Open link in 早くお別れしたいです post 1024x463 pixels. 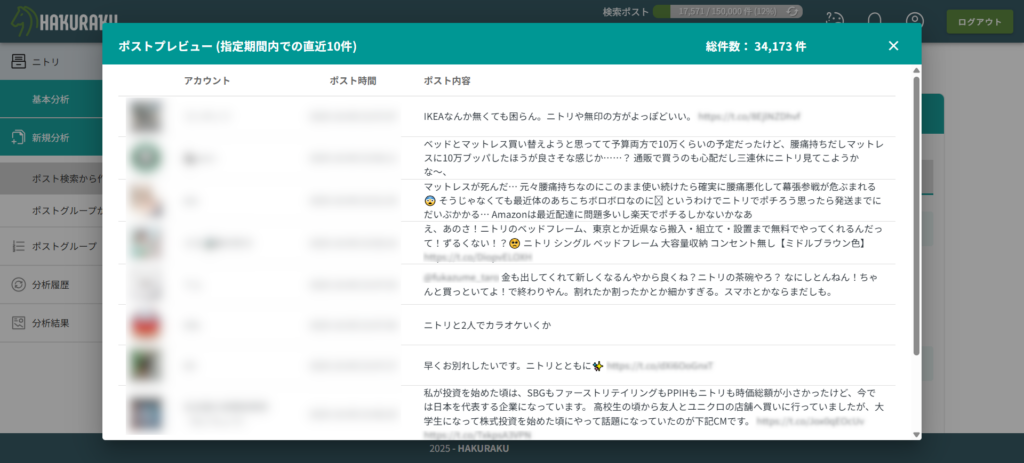tap(646, 366)
